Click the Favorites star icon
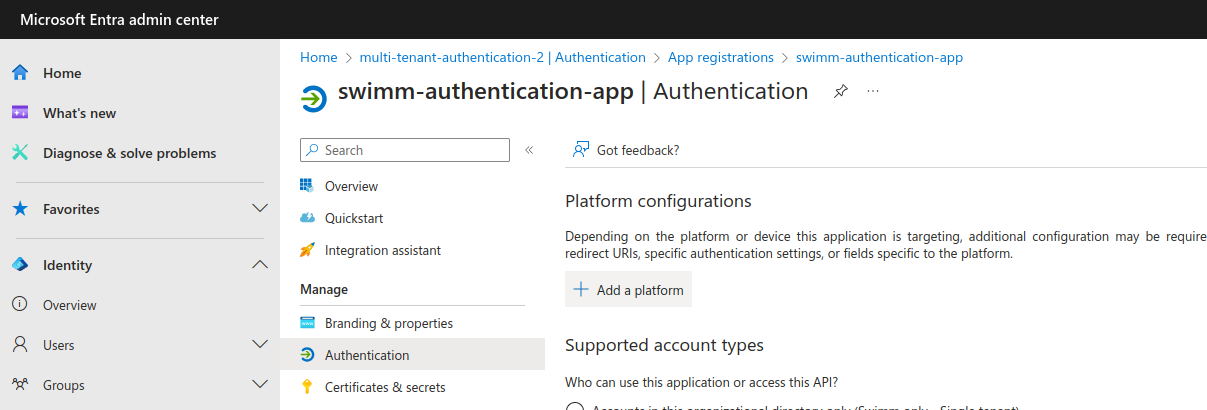The height and width of the screenshot is (410, 1207). 20,209
